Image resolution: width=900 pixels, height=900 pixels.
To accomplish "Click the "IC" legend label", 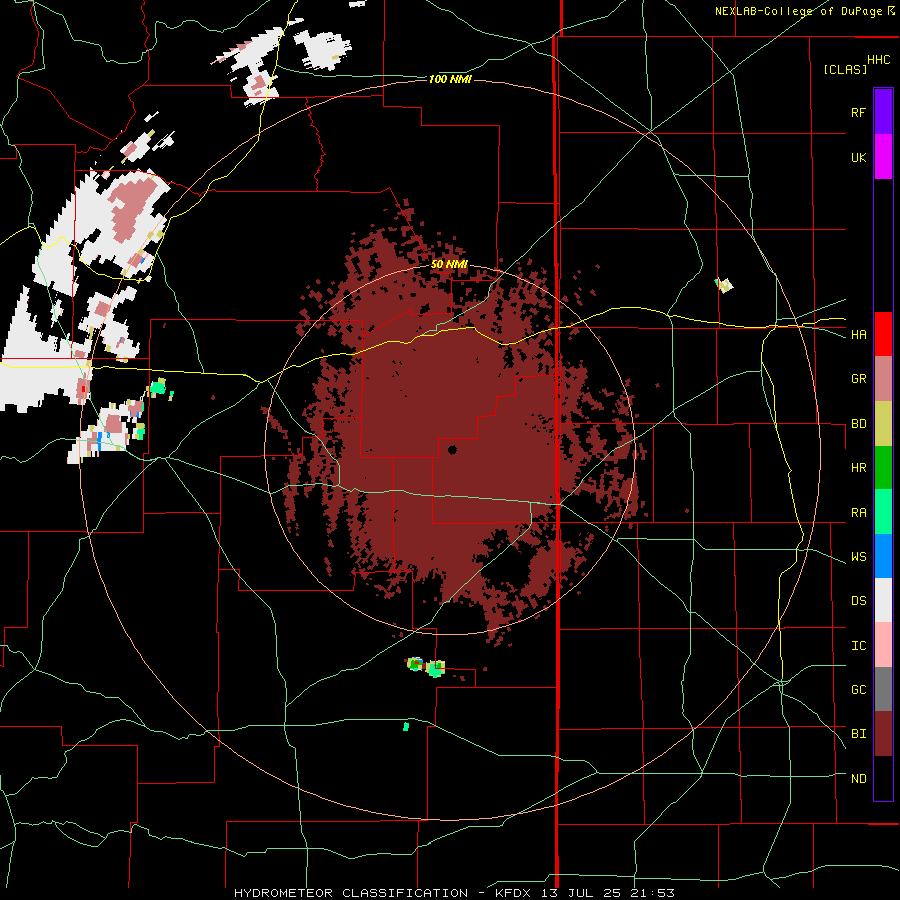I will pyautogui.click(x=858, y=646).
